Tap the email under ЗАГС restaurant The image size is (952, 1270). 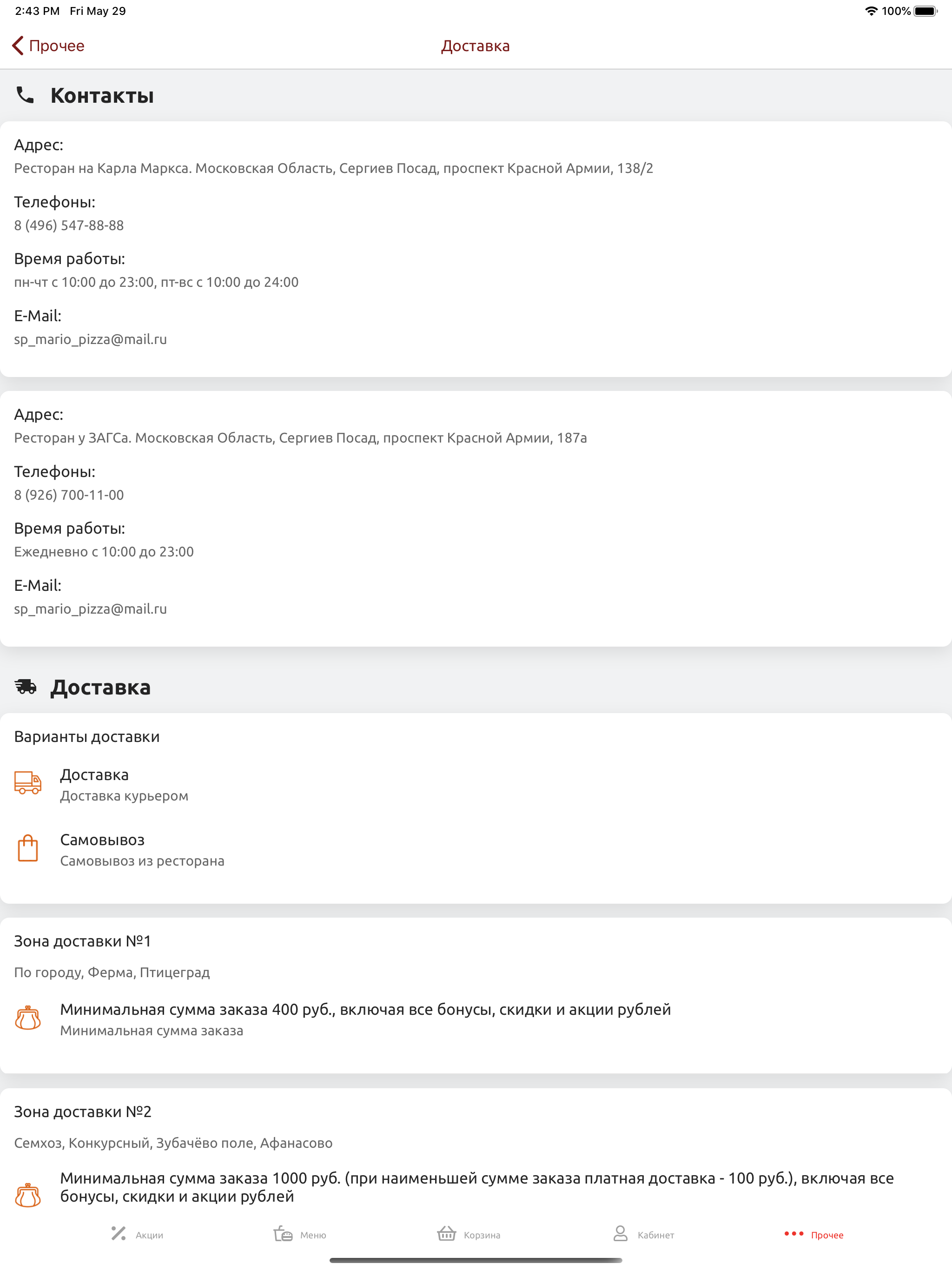pos(91,609)
